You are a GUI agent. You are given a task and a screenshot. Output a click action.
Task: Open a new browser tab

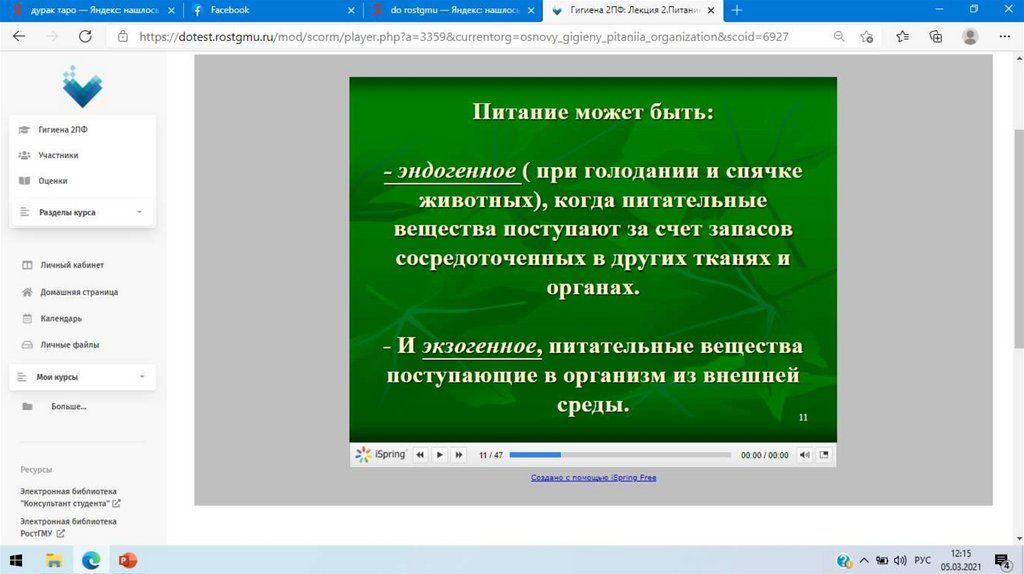(x=737, y=10)
